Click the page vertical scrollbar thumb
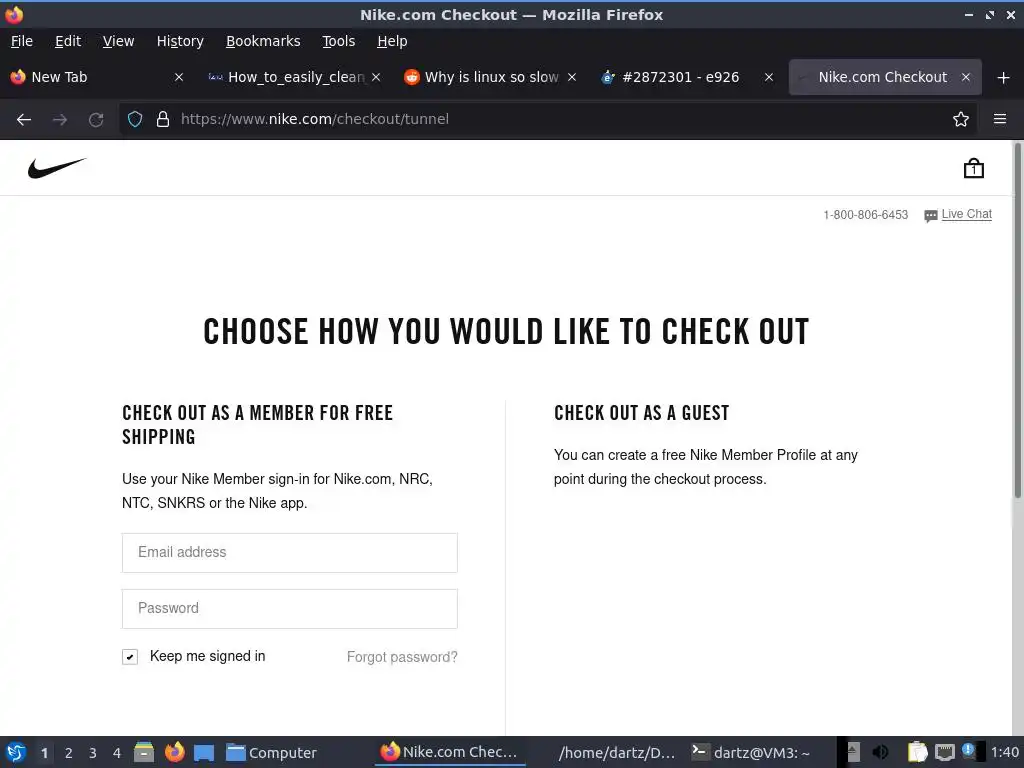1024x768 pixels. pyautogui.click(x=1017, y=321)
